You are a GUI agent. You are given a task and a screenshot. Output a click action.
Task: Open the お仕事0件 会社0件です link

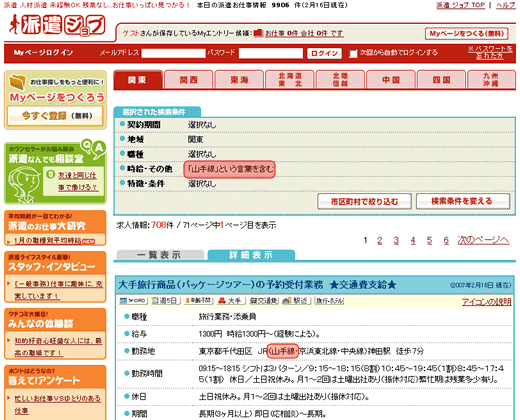pyautogui.click(x=304, y=33)
